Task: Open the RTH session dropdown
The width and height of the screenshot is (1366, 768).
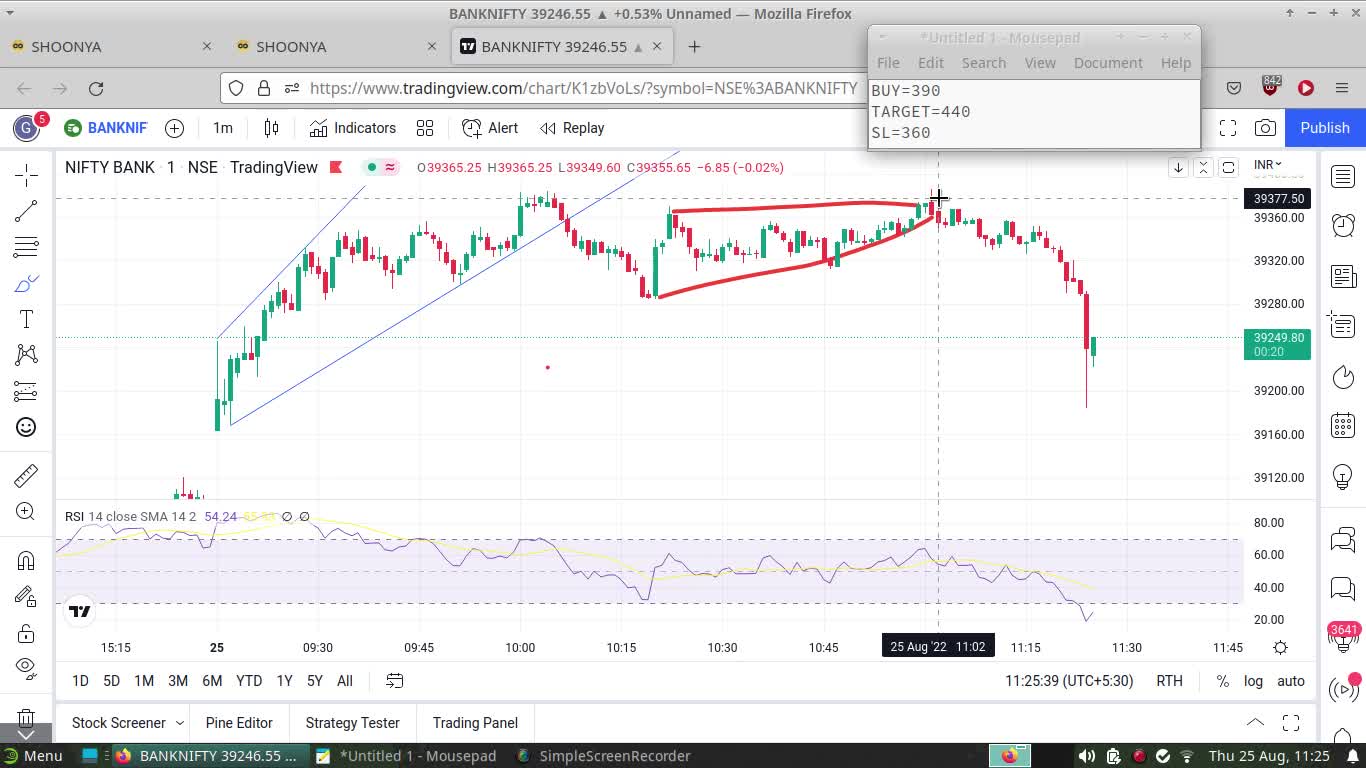Action: [1169, 681]
